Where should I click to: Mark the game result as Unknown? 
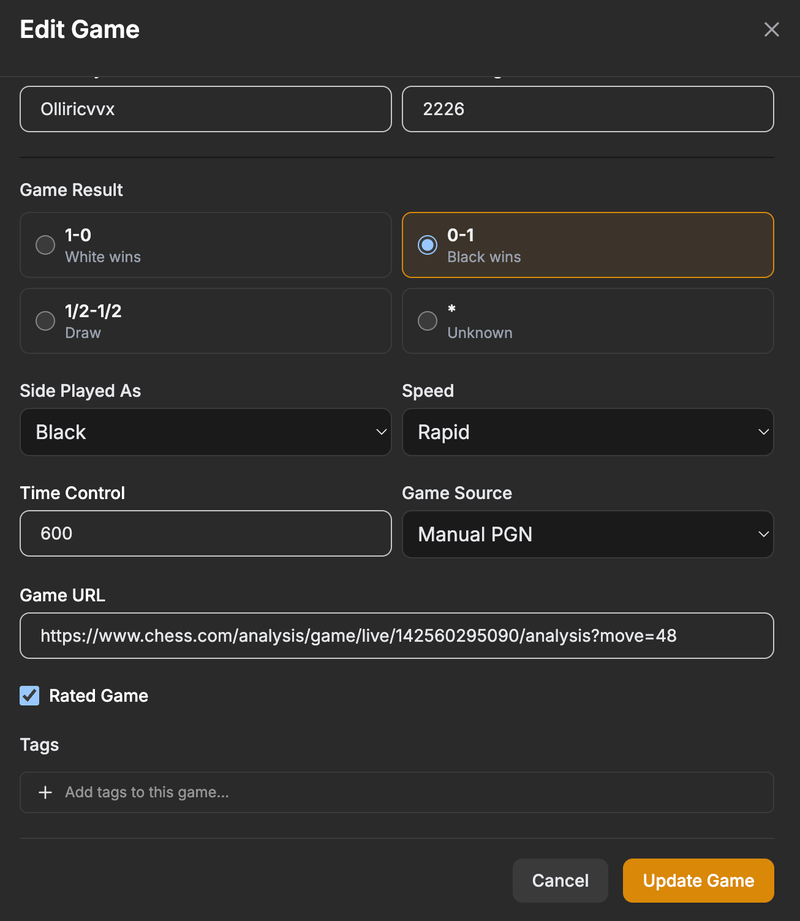(427, 321)
